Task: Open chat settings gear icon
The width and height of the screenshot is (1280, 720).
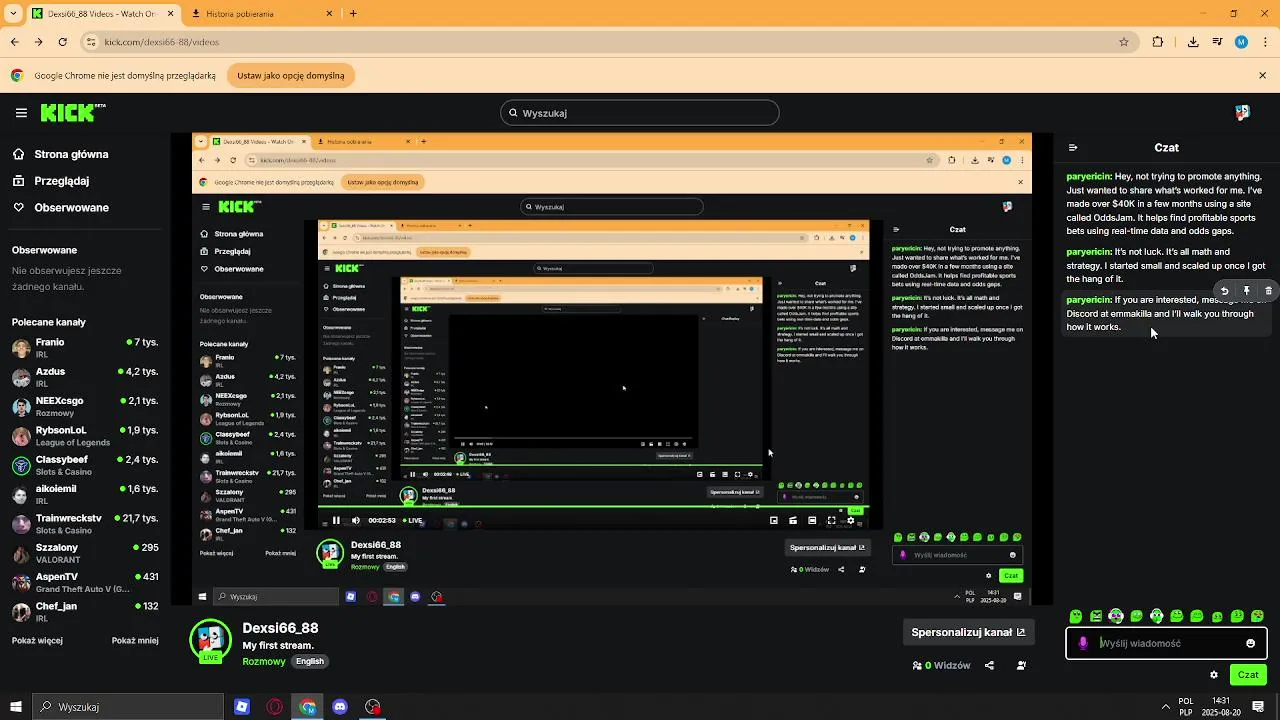Action: point(1214,675)
